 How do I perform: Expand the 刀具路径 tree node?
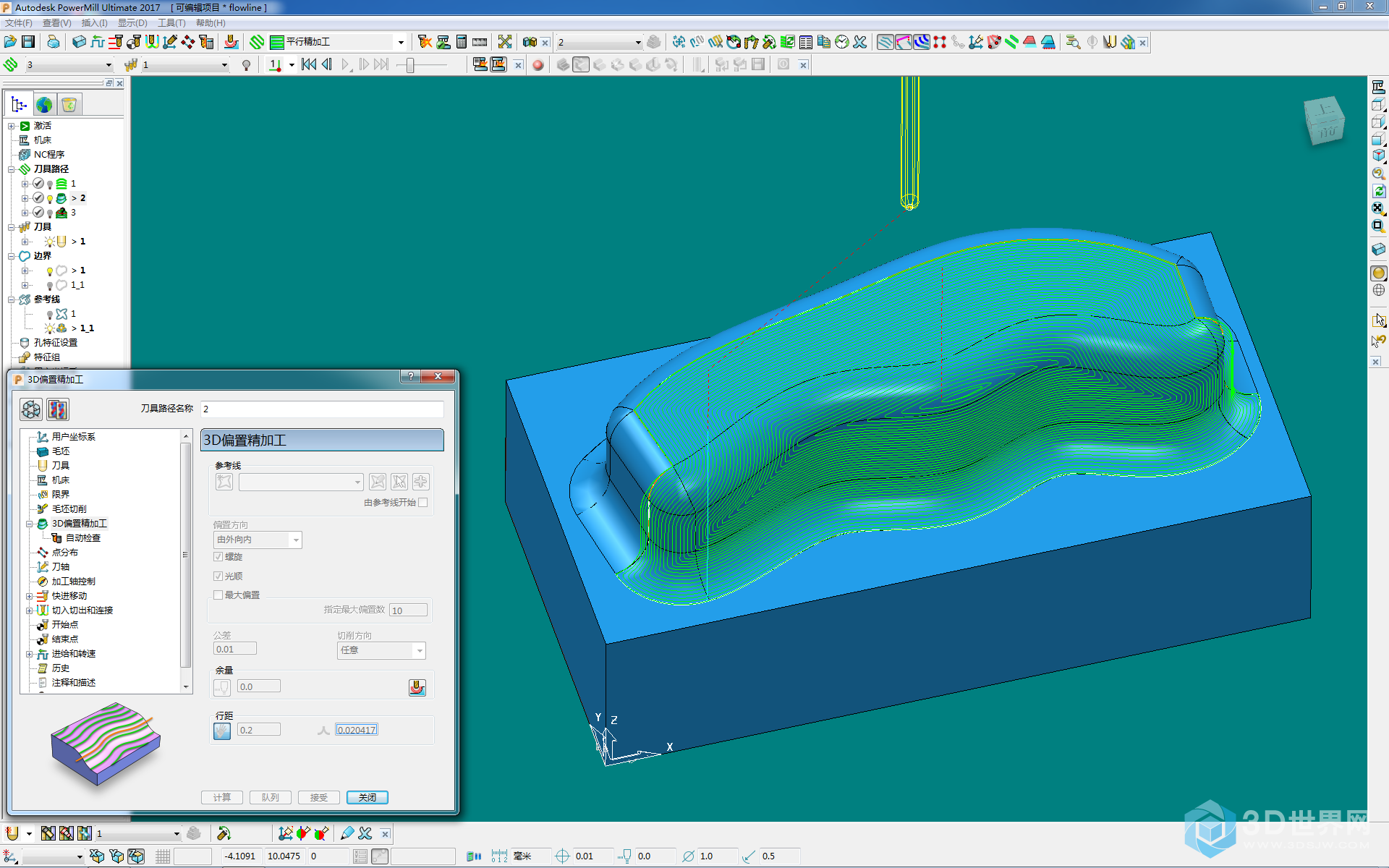click(x=12, y=169)
